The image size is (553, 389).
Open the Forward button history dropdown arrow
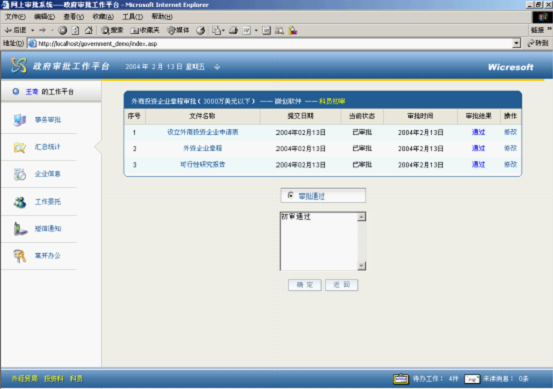(x=52, y=30)
